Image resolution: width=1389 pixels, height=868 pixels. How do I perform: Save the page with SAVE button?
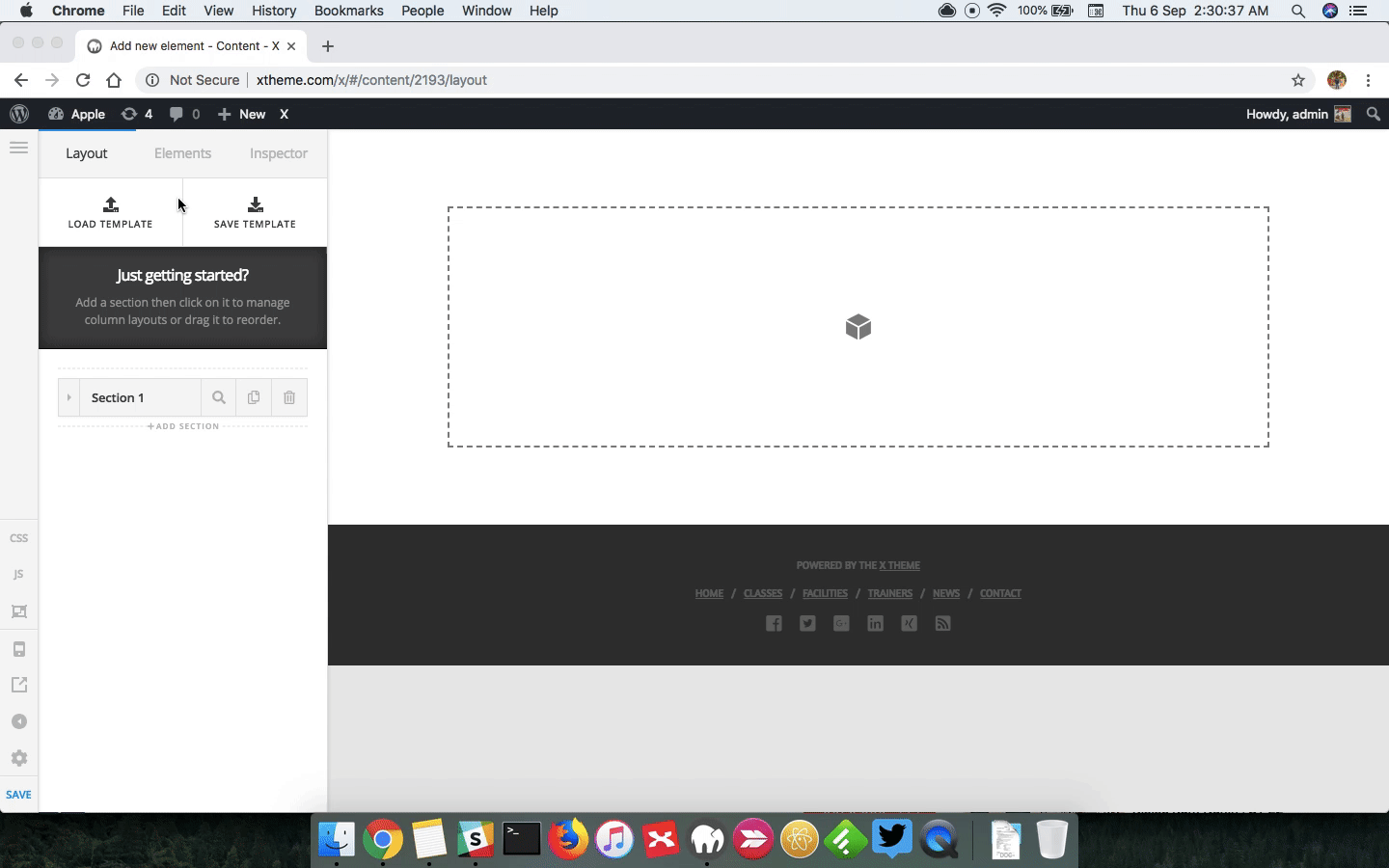coord(18,795)
